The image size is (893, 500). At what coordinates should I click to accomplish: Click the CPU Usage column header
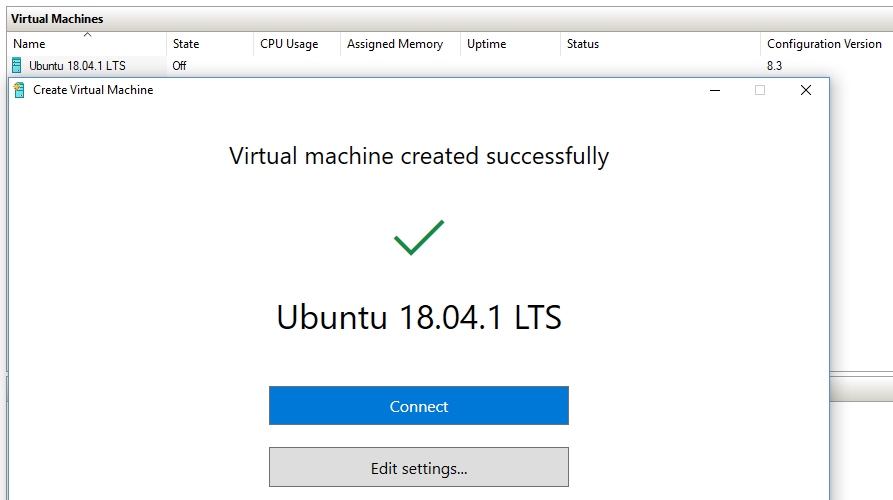click(x=289, y=44)
